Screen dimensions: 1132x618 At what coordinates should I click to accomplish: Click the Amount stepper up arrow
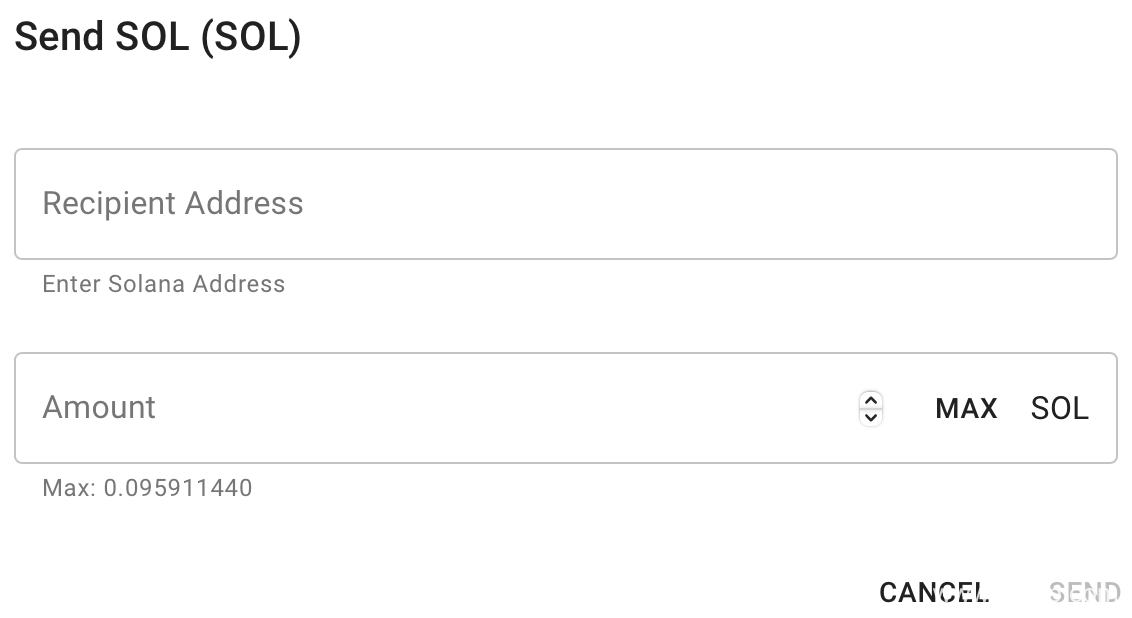[871, 400]
